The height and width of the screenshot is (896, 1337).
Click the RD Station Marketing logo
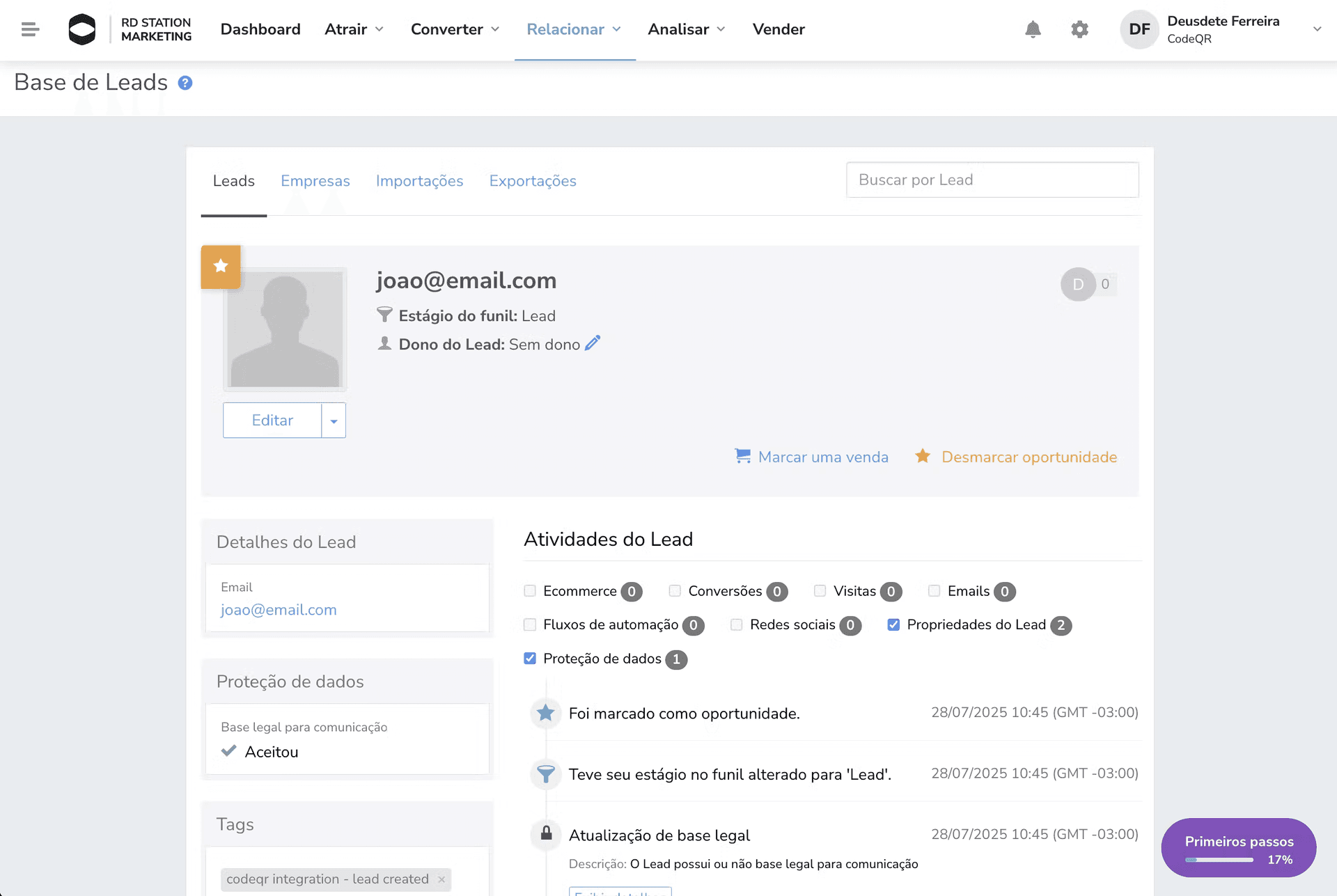tap(82, 29)
